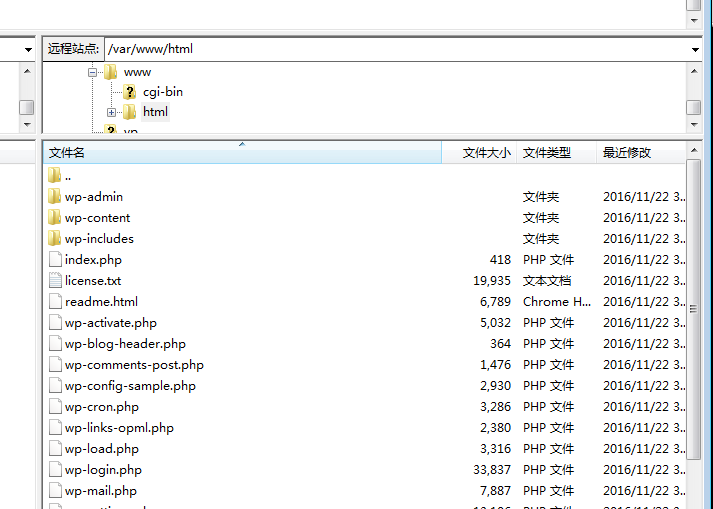This screenshot has width=713, height=509.
Task: Click the 文本文档 file type cell
Action: click(547, 281)
